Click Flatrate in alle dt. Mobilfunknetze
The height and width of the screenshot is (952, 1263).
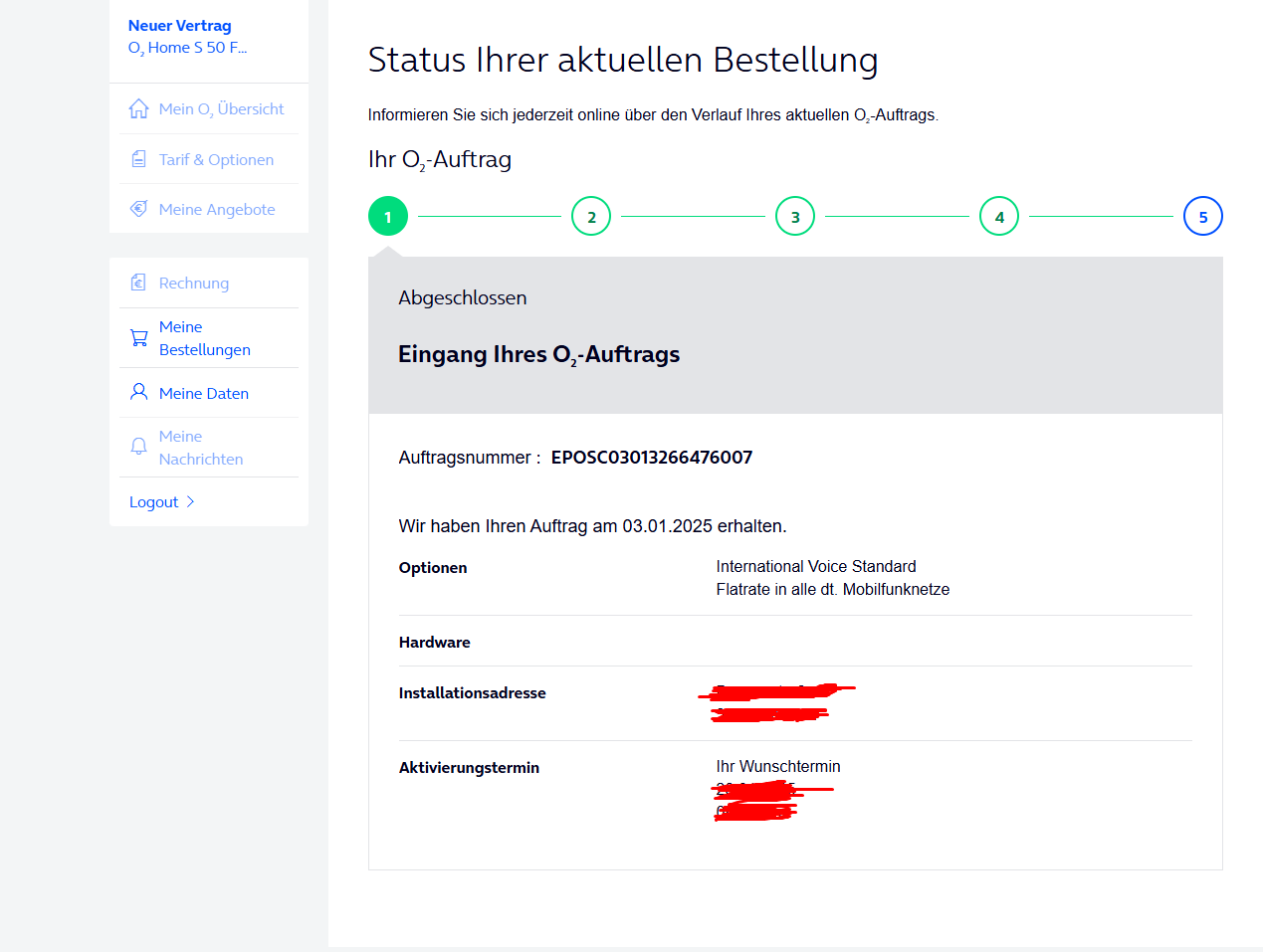pos(833,589)
